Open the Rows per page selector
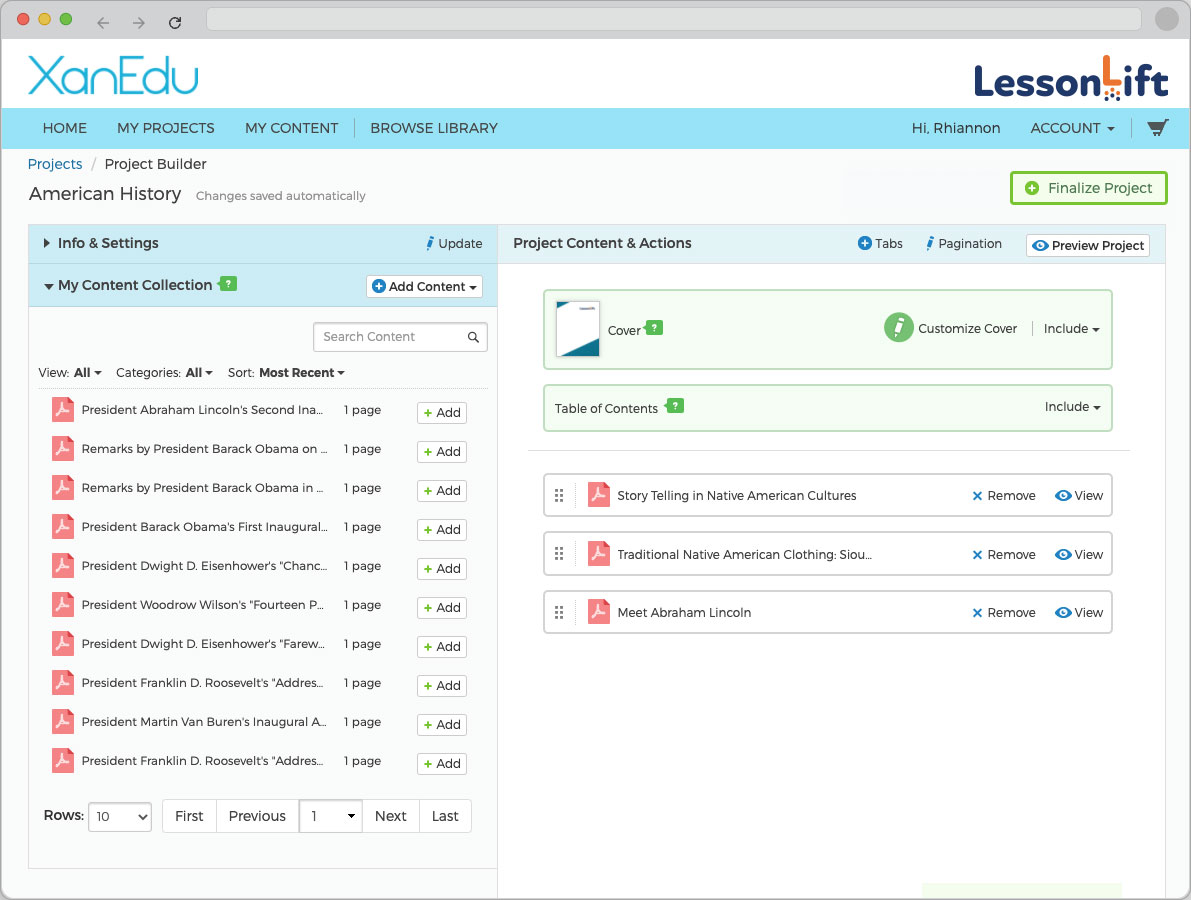 click(119, 816)
